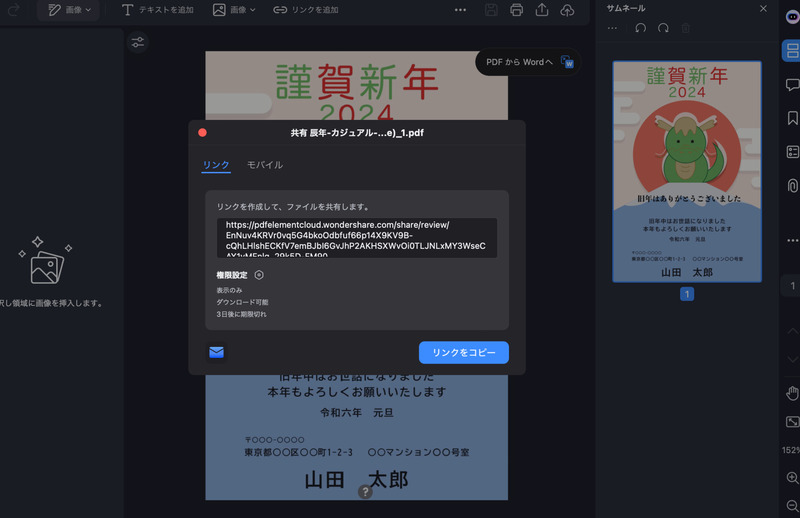Image resolution: width=800 pixels, height=518 pixels.
Task: Open the properties sliders panel icon
Action: tap(138, 42)
